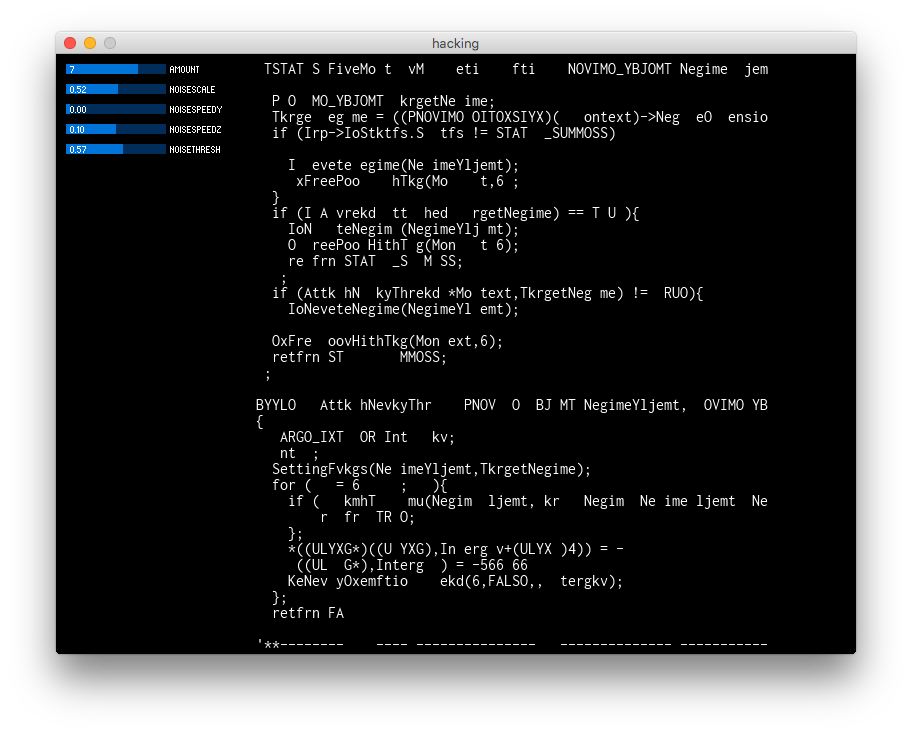Click the NOISESPEEDY text label

[x=195, y=110]
